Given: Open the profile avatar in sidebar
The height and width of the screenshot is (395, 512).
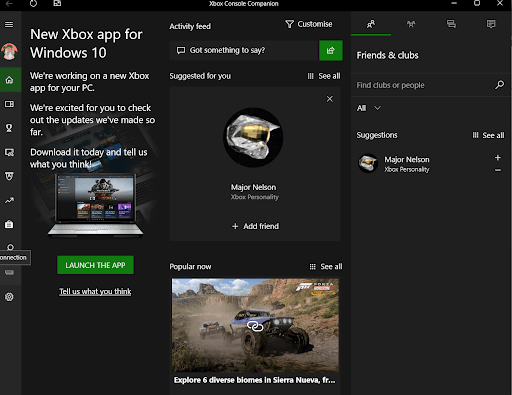Looking at the screenshot, I should (x=9, y=52).
